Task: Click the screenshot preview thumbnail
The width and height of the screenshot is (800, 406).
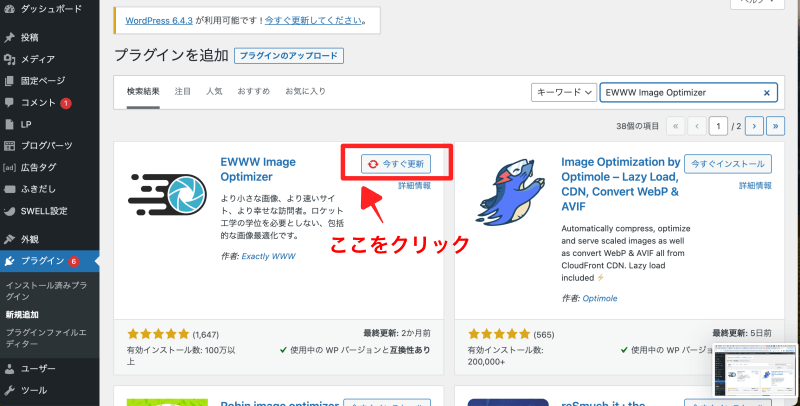Action: (x=755, y=370)
